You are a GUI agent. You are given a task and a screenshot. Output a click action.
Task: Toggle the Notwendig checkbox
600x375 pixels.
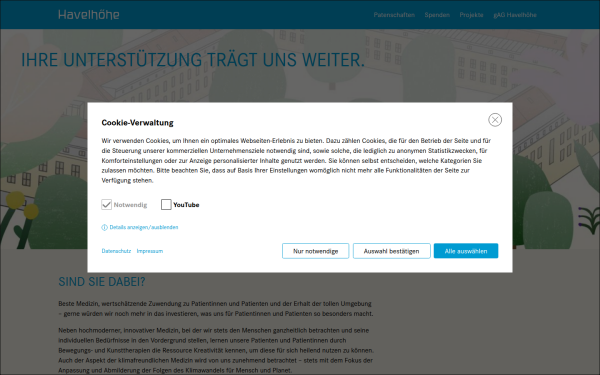(x=106, y=205)
